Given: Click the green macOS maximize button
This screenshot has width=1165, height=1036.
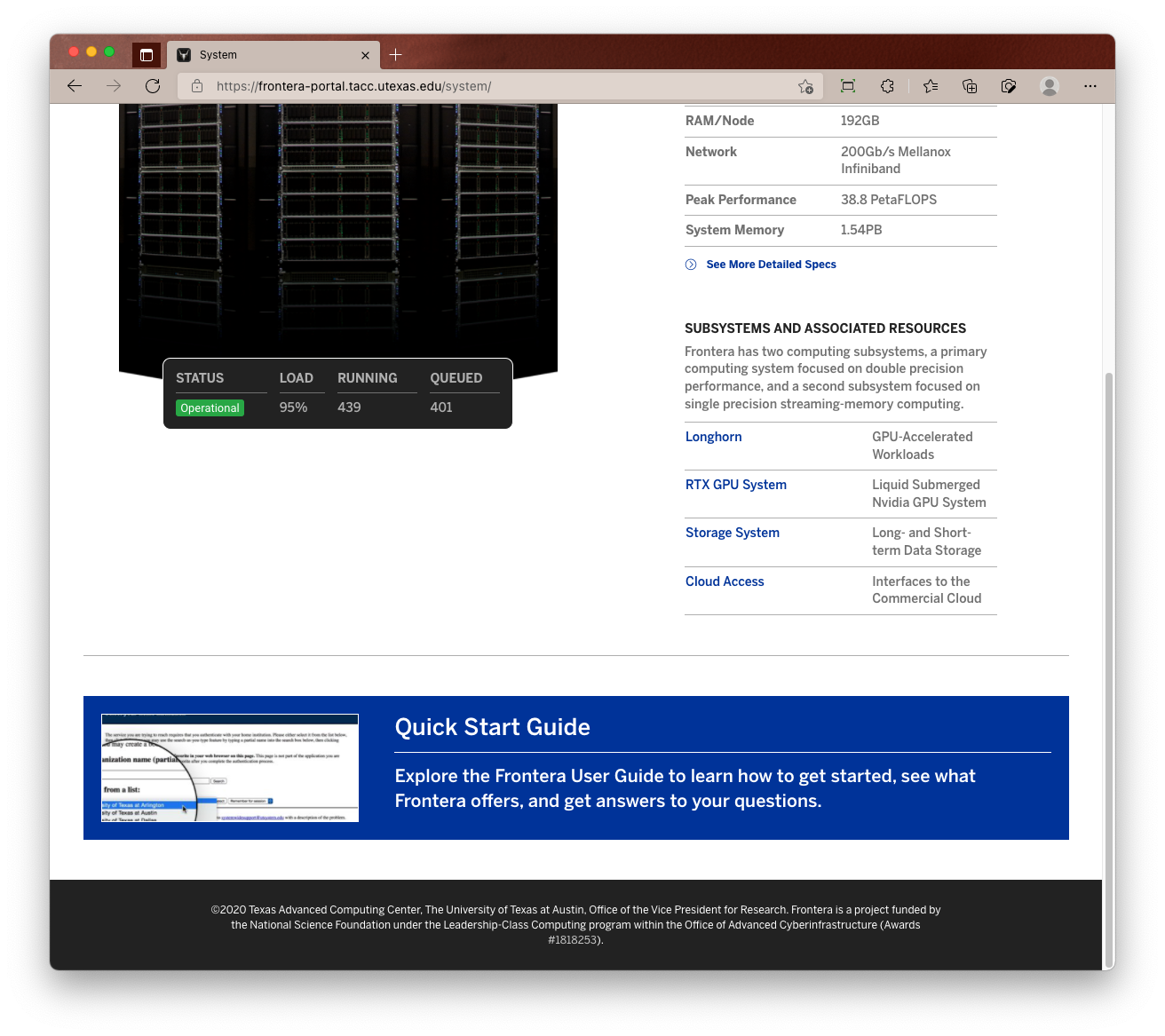Looking at the screenshot, I should point(109,51).
